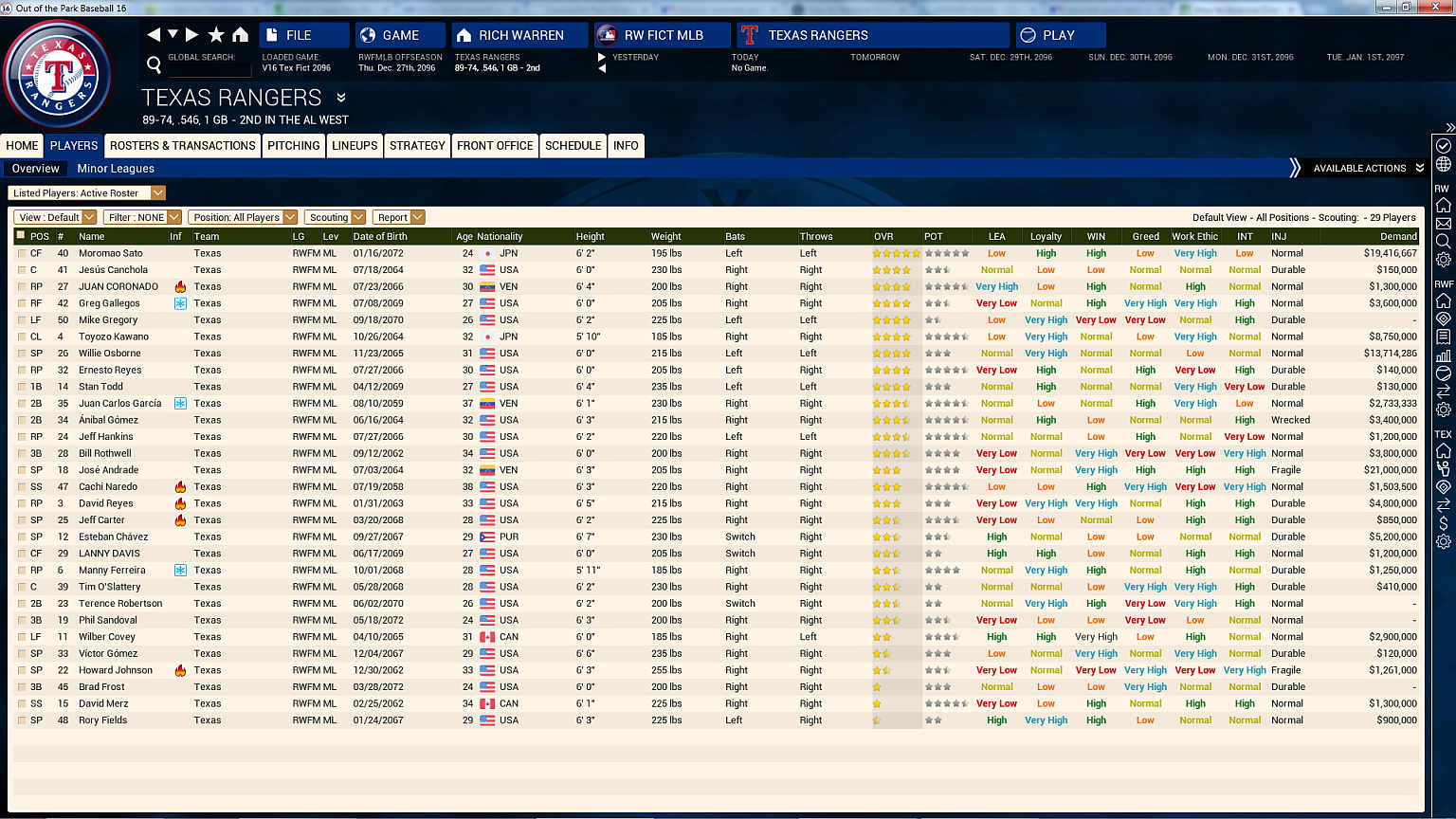Open player Juan Coronado's name link
The height and width of the screenshot is (819, 1456).
[x=118, y=286]
